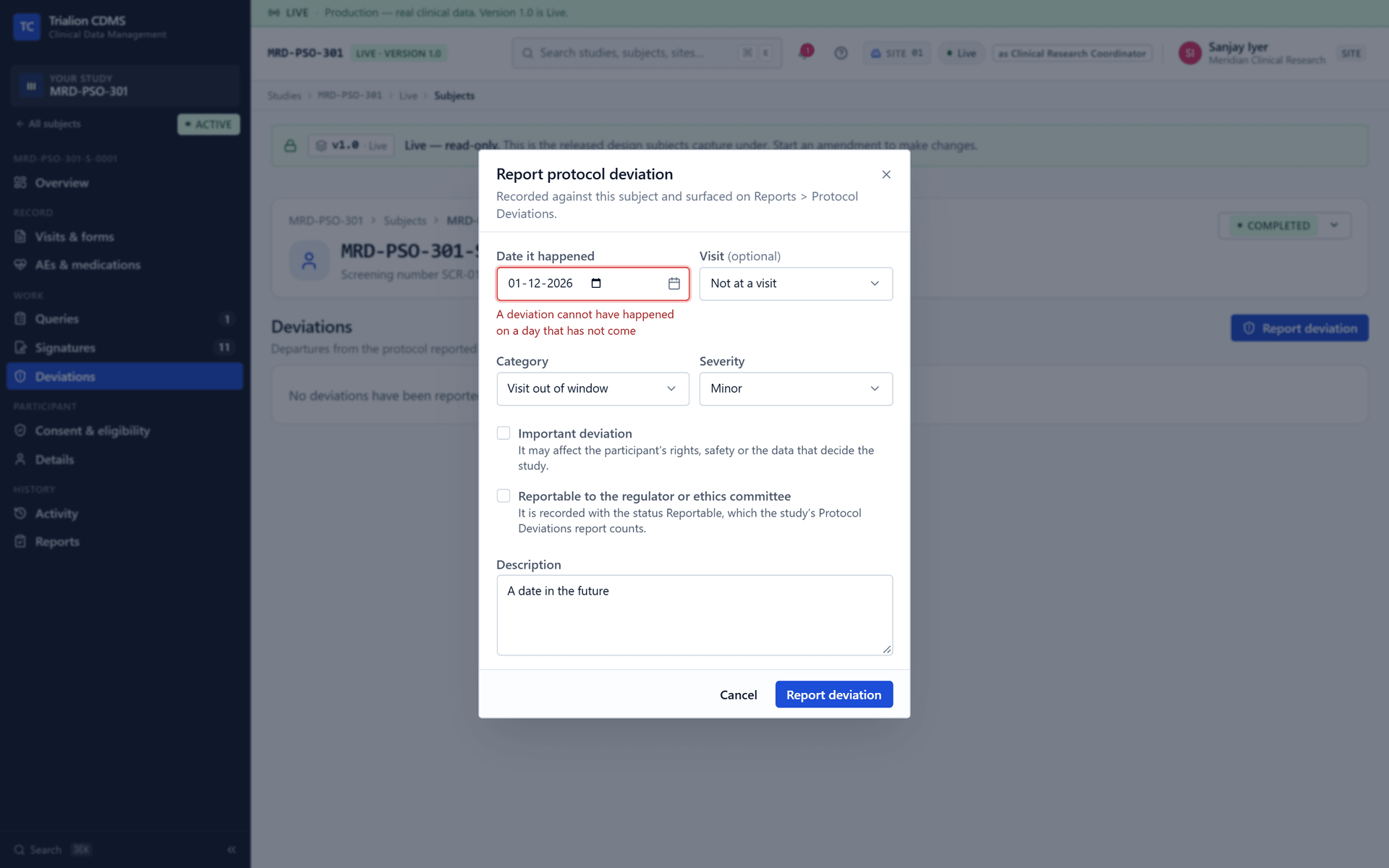Click Live in the breadcrumb
Image resolution: width=1389 pixels, height=868 pixels.
pos(408,95)
